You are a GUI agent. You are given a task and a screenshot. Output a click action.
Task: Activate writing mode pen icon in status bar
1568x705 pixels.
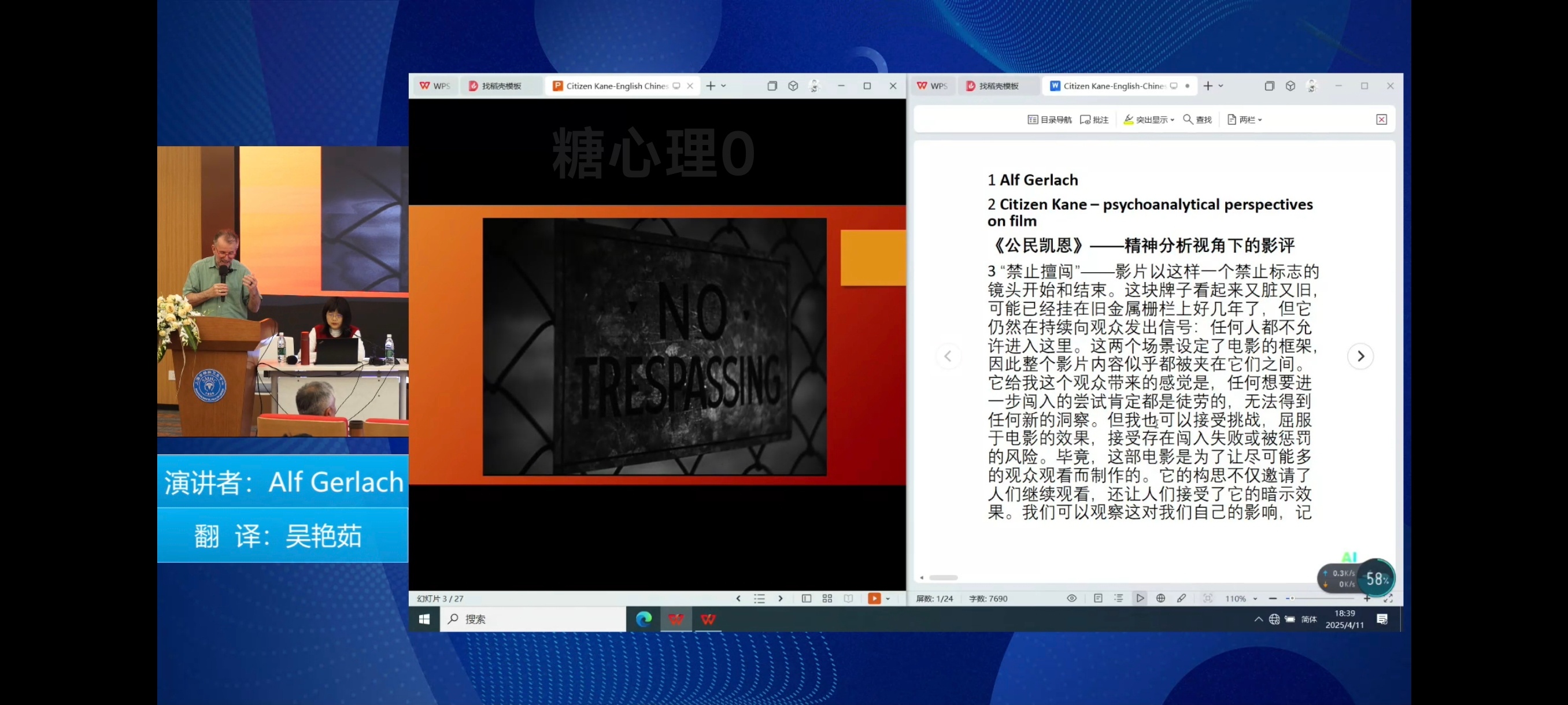click(1181, 599)
